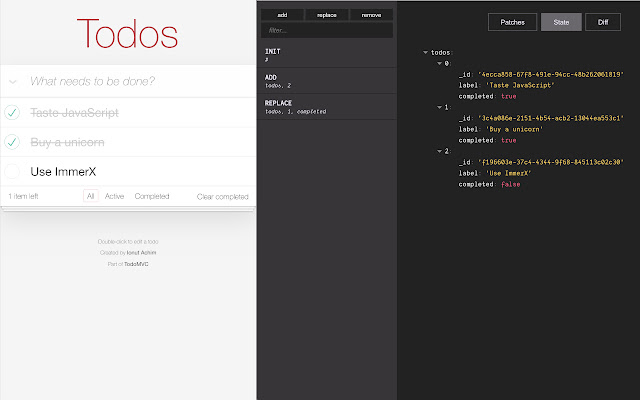This screenshot has height=400, width=640.
Task: Collapse the 'todos' tree node
Action: (x=425, y=52)
